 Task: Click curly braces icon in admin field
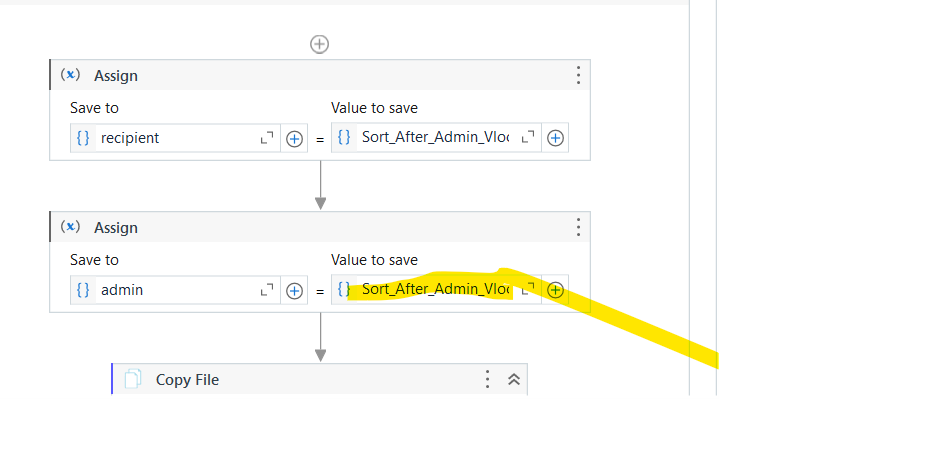83,290
